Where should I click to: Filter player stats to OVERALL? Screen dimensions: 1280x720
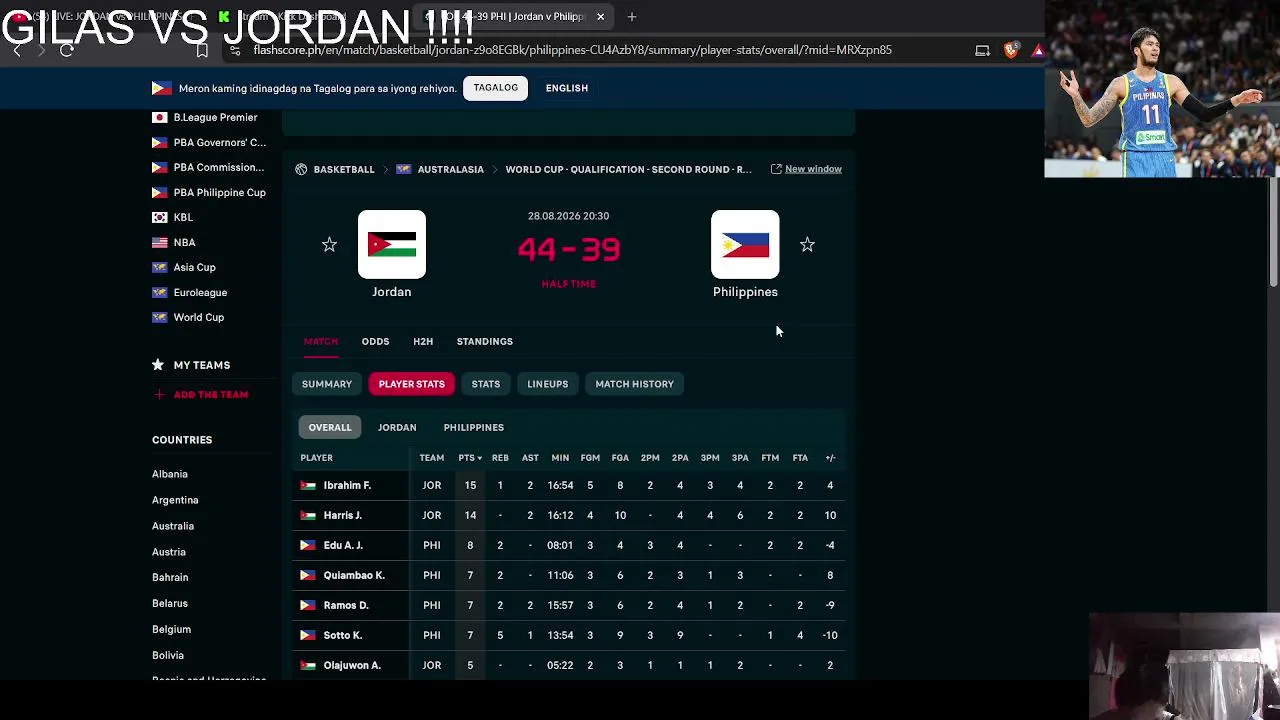[x=330, y=427]
